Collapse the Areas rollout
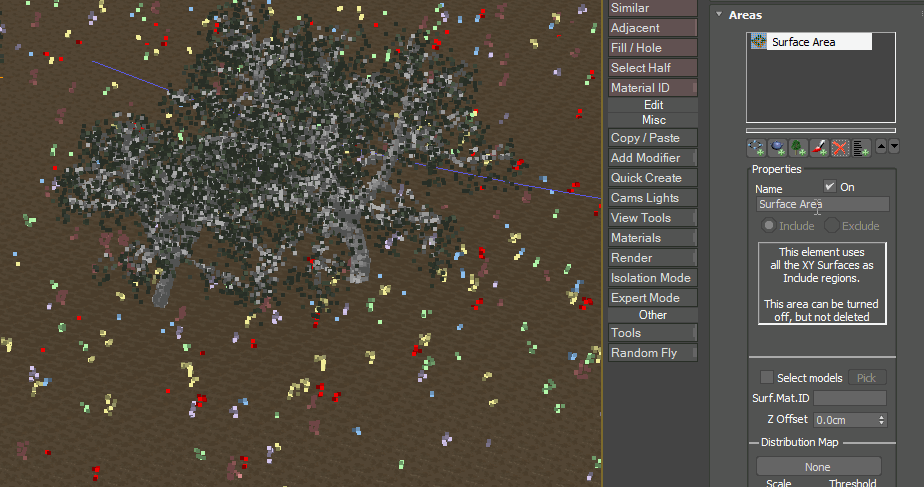This screenshot has height=487, width=924. click(718, 15)
